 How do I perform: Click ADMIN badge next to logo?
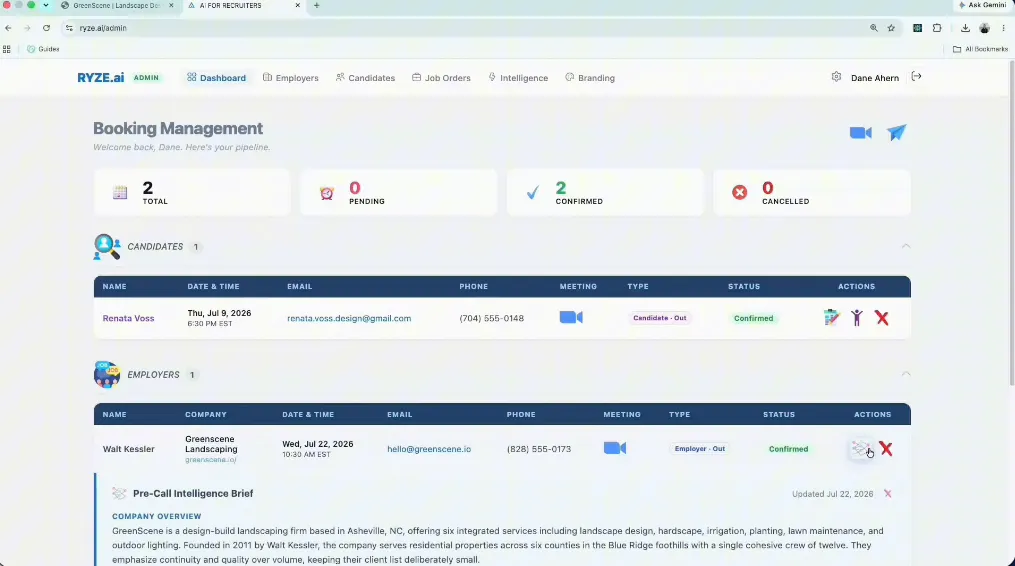click(x=146, y=77)
